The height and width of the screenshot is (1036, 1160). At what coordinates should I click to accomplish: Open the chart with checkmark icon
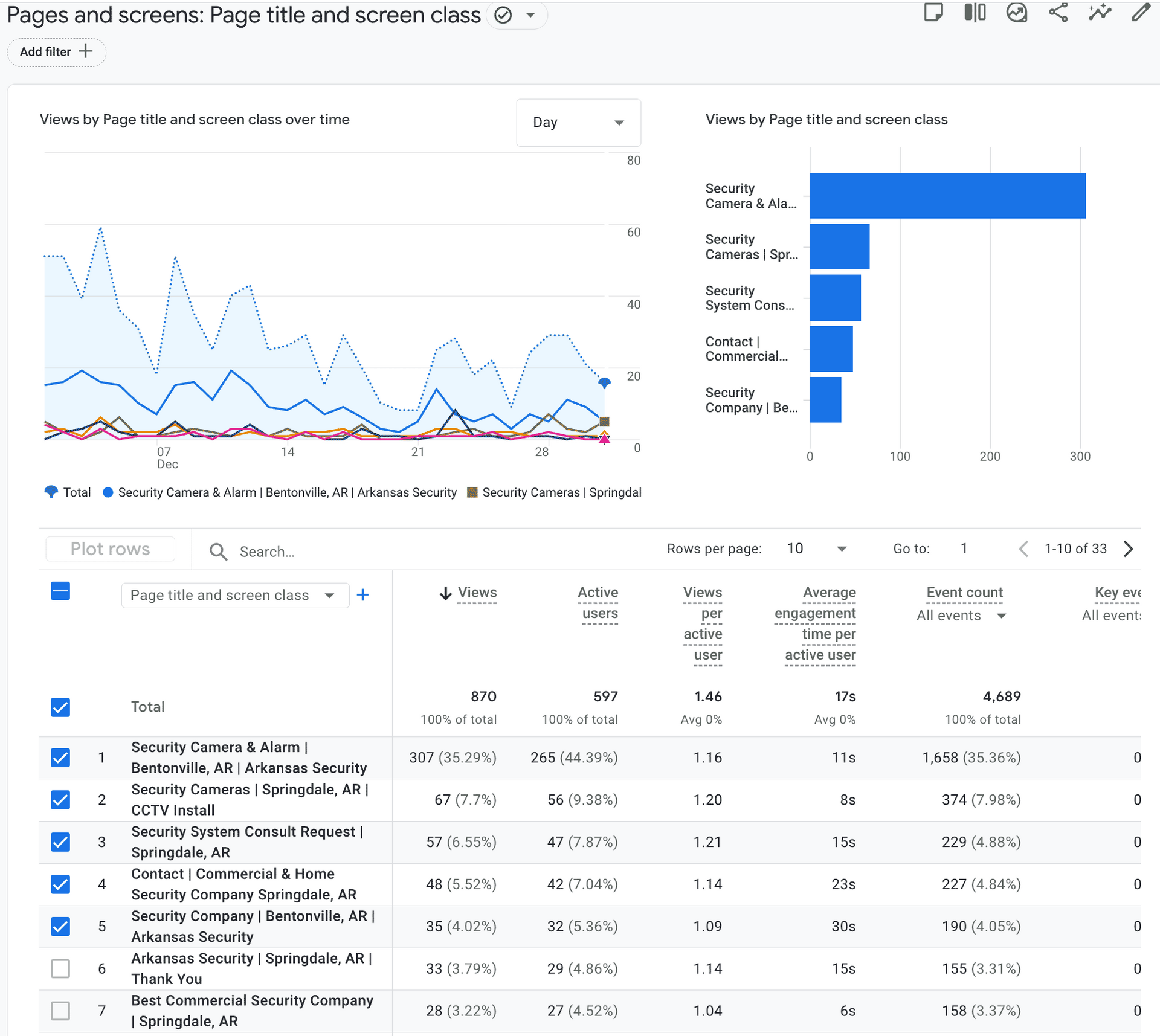(x=1017, y=12)
